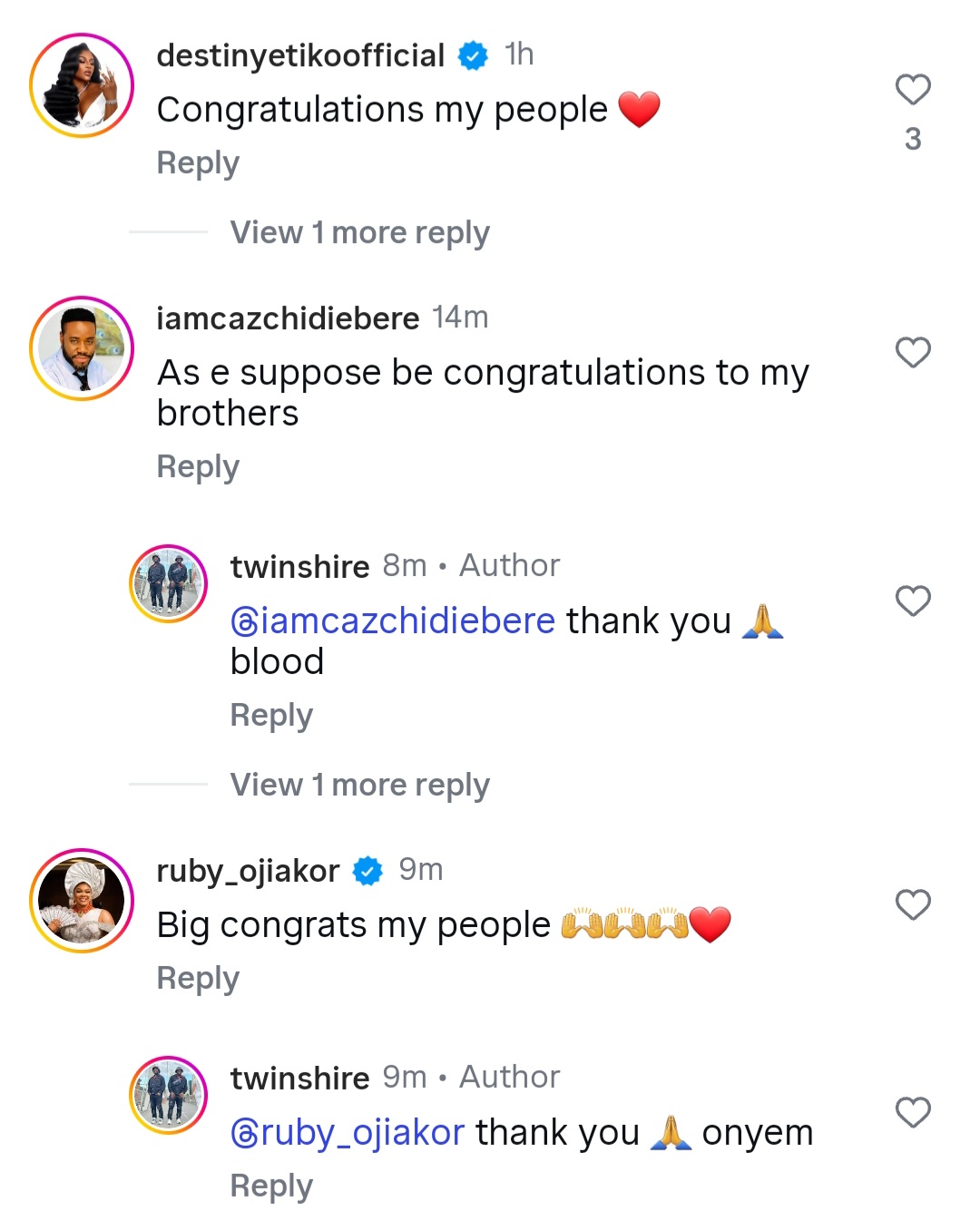Like ruby_ojiakor's congrats comment
The width and height of the screenshot is (980, 1221).
point(911,904)
